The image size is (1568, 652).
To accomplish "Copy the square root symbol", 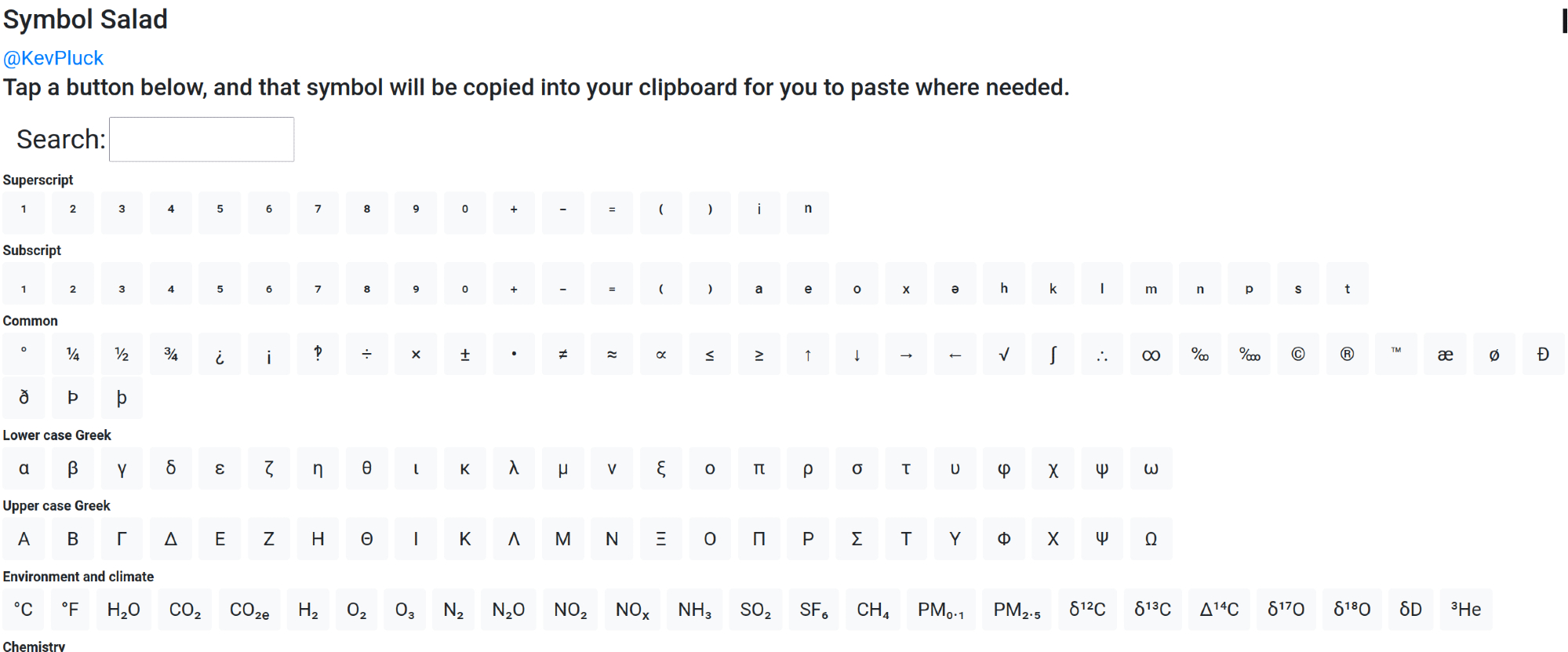I will click(x=1004, y=355).
